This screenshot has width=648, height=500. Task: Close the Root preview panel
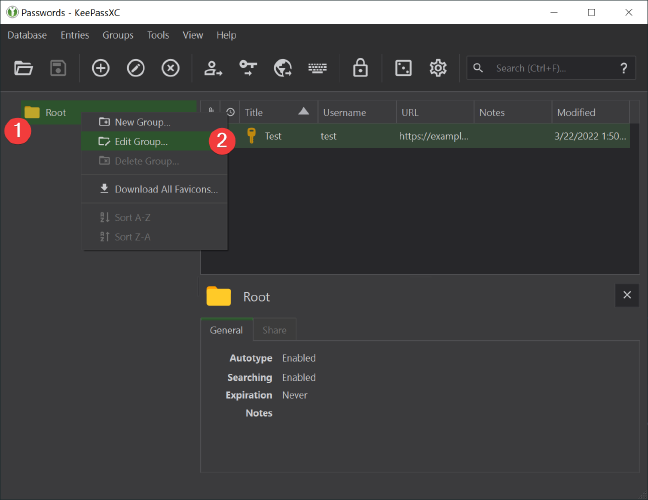click(627, 295)
